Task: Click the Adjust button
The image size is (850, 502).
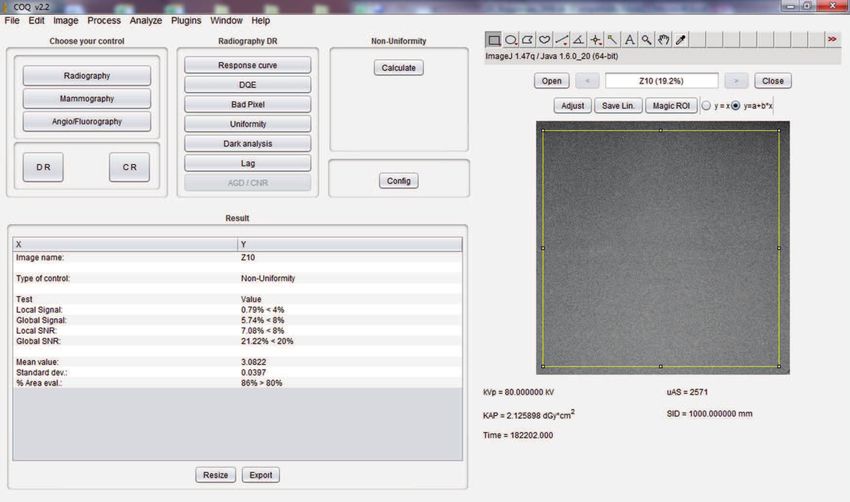Action: click(x=572, y=106)
